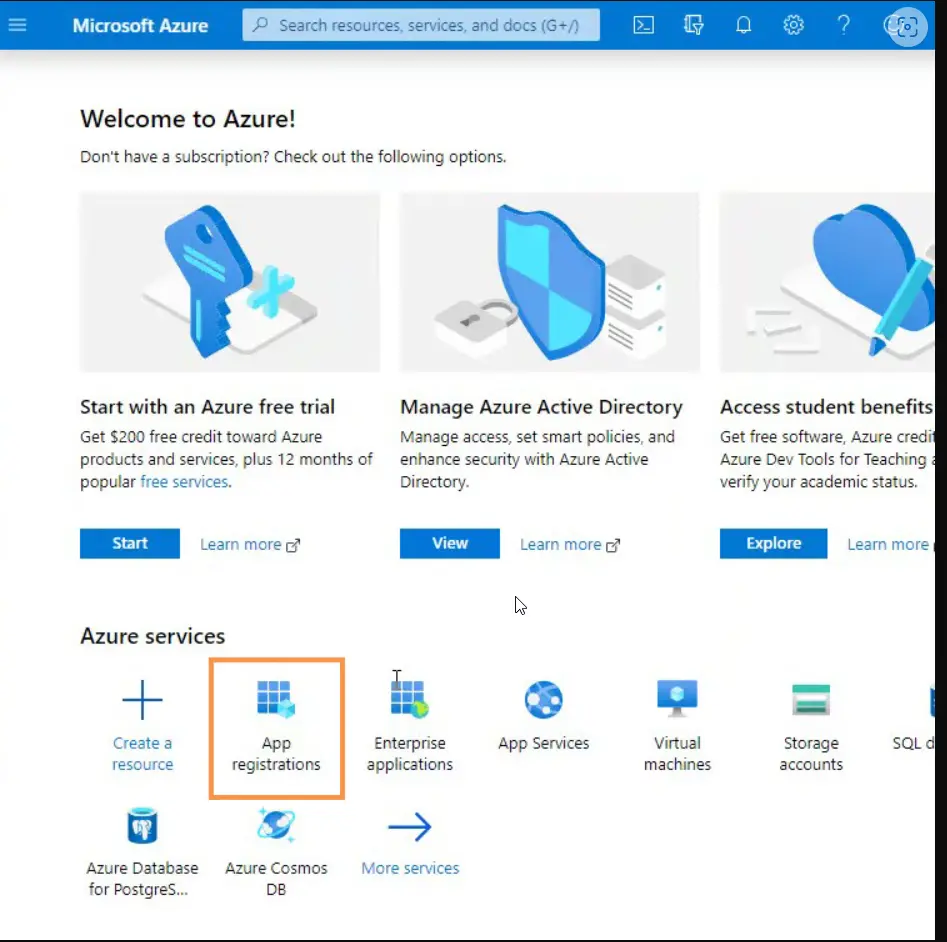The height and width of the screenshot is (942, 947).
Task: Open Learn more under student benefits
Action: pyautogui.click(x=890, y=545)
